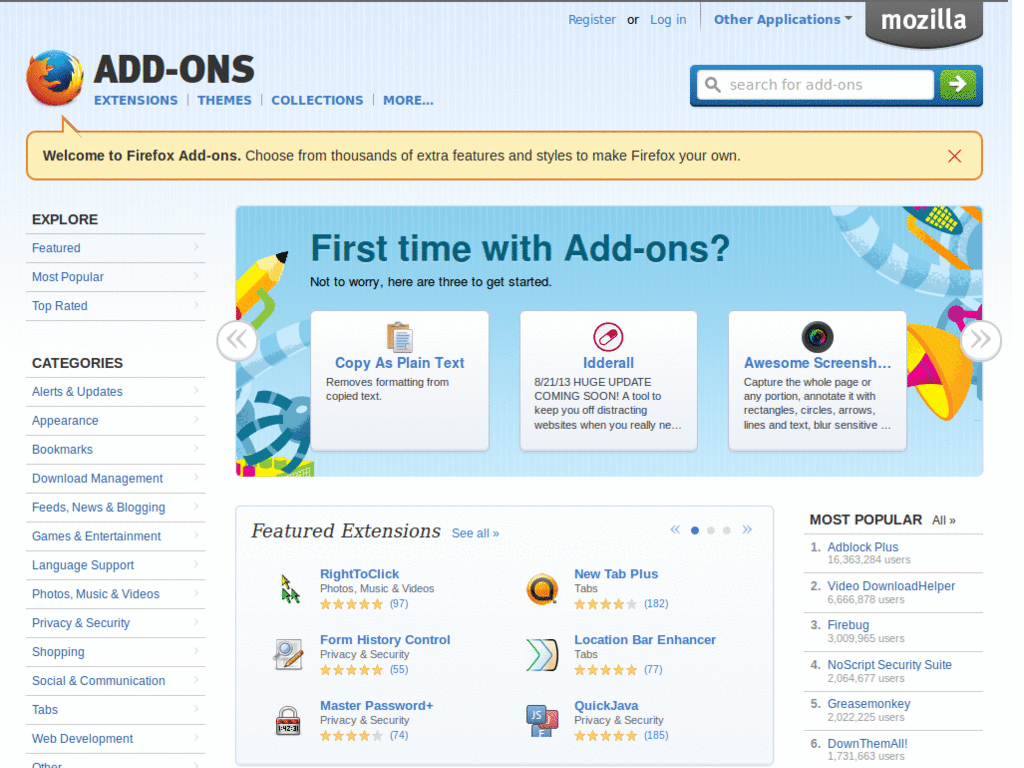Screen dimensions: 1024x768
Task: Select the second featured extensions page dot
Action: point(711,531)
